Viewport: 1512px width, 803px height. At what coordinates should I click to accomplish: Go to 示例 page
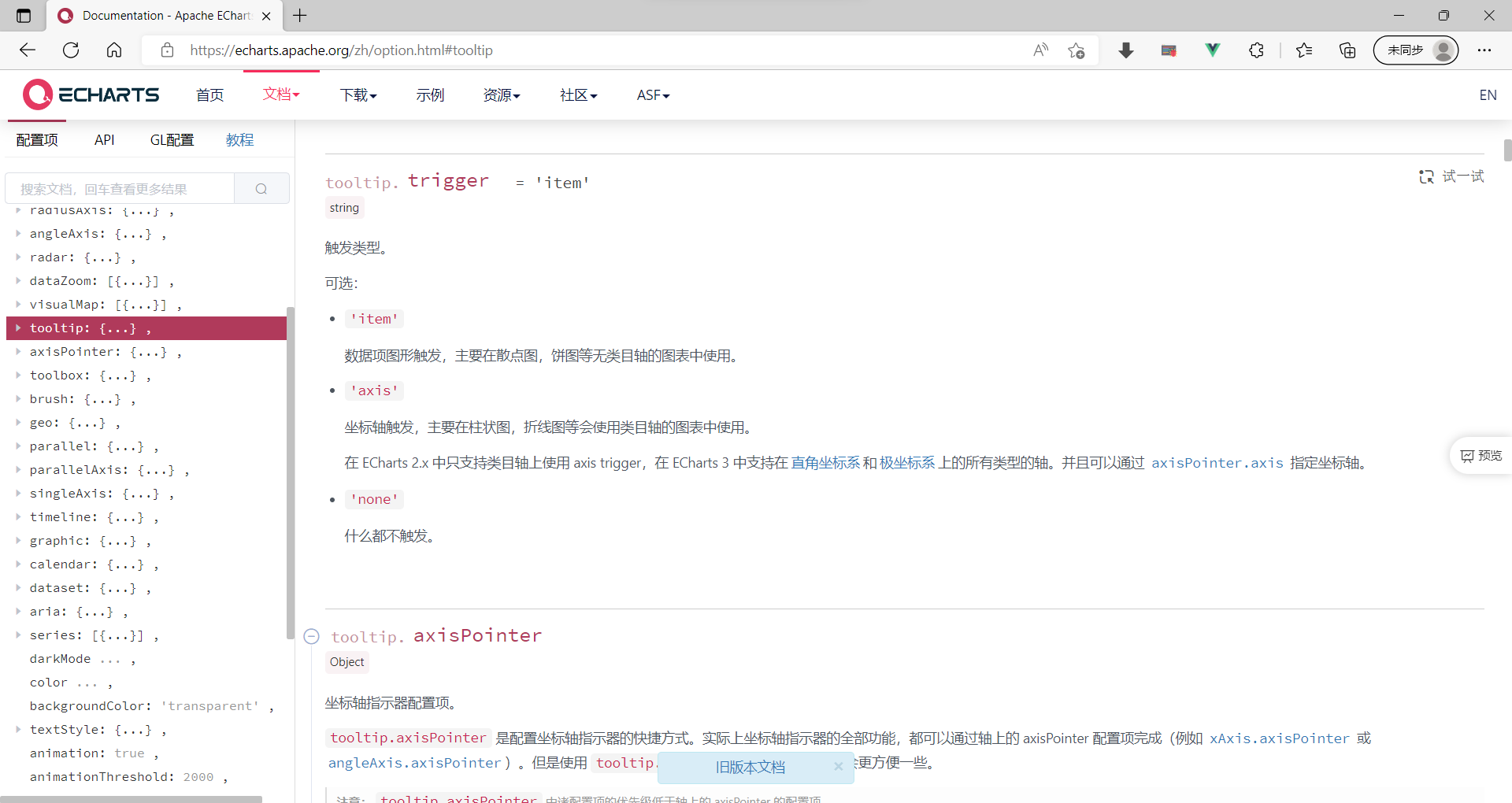430,95
